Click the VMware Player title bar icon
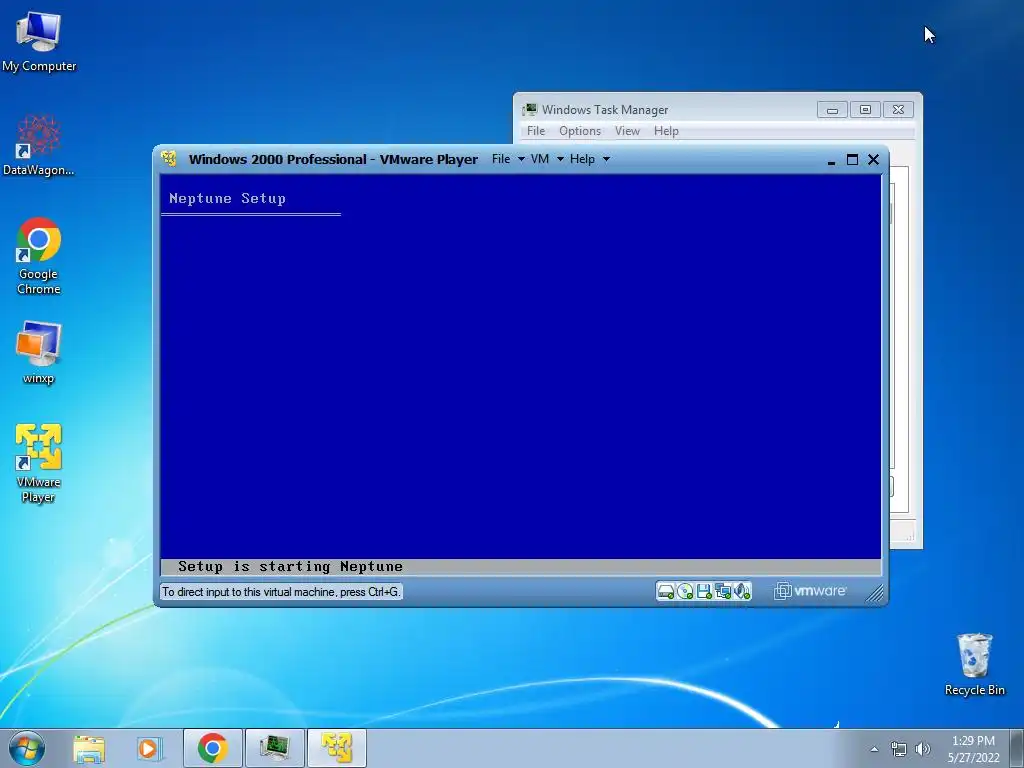 [x=169, y=159]
